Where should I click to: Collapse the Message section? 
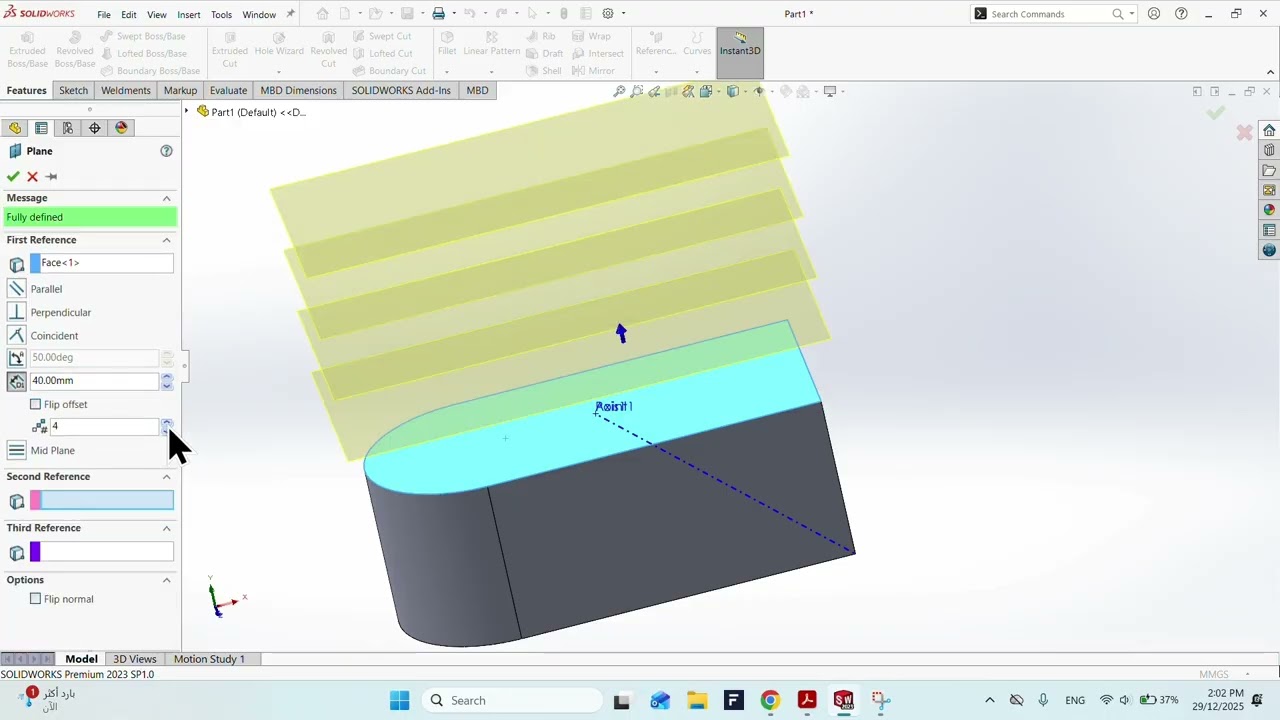point(167,198)
